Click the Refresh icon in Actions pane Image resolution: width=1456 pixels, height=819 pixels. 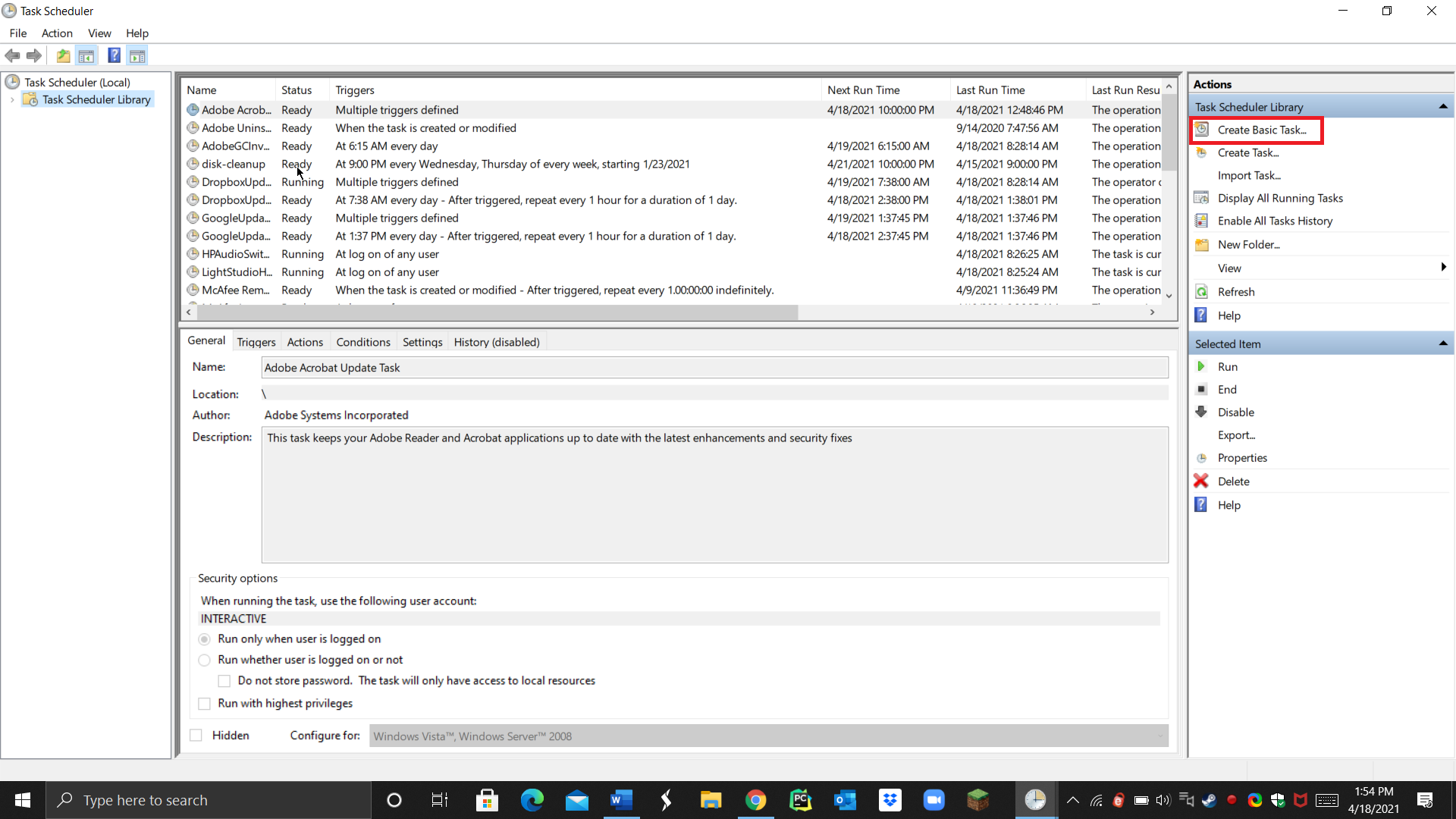point(1201,292)
